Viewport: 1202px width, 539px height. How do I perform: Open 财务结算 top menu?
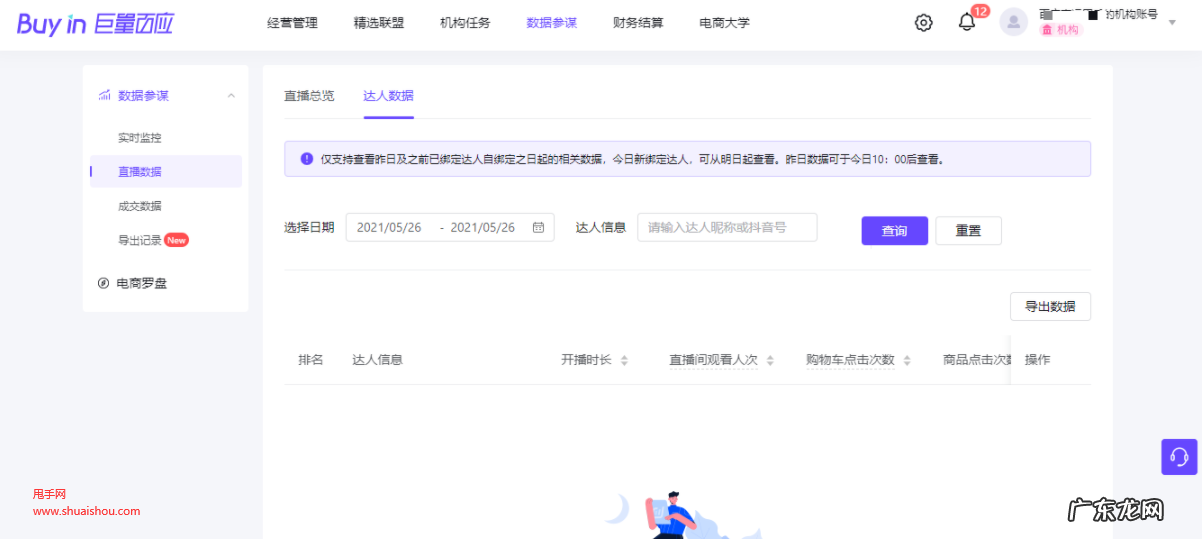[x=638, y=23]
